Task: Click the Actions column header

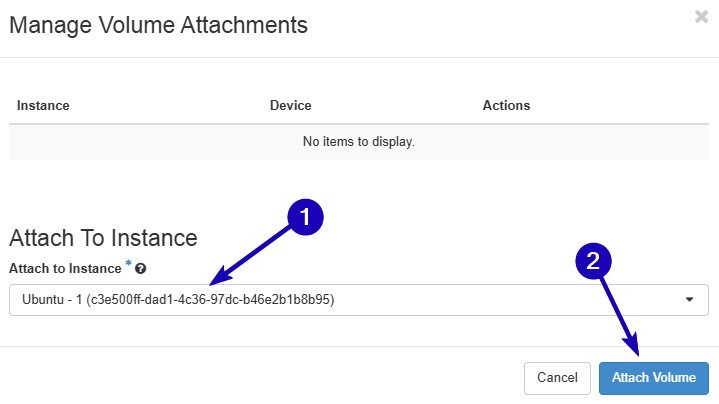Action: 506,105
